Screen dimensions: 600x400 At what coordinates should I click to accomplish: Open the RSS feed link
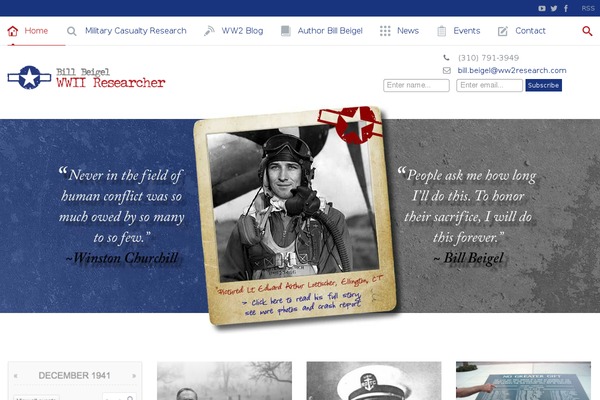click(588, 8)
